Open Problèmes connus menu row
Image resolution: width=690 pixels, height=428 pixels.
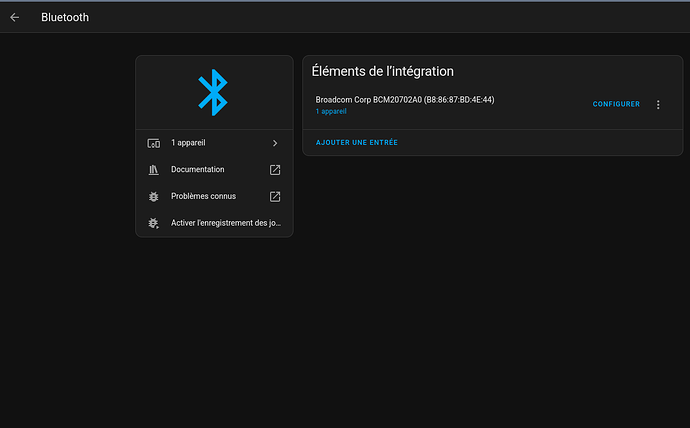pos(214,197)
